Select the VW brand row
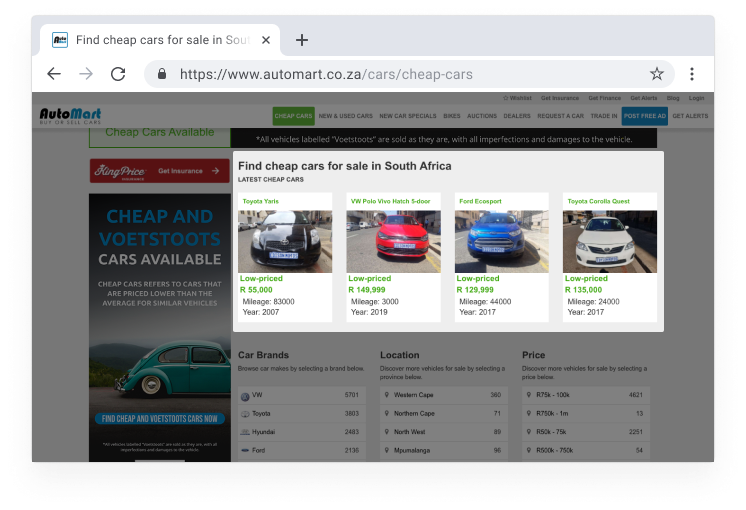Image resolution: width=746 pixels, height=510 pixels. [x=302, y=395]
